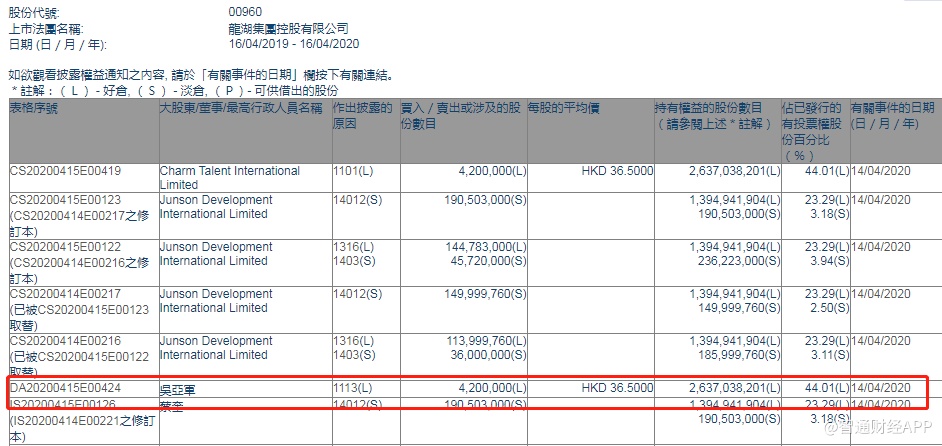The image size is (942, 446).
Task: Click form serial CS20200415E00122
Action: click(x=65, y=247)
